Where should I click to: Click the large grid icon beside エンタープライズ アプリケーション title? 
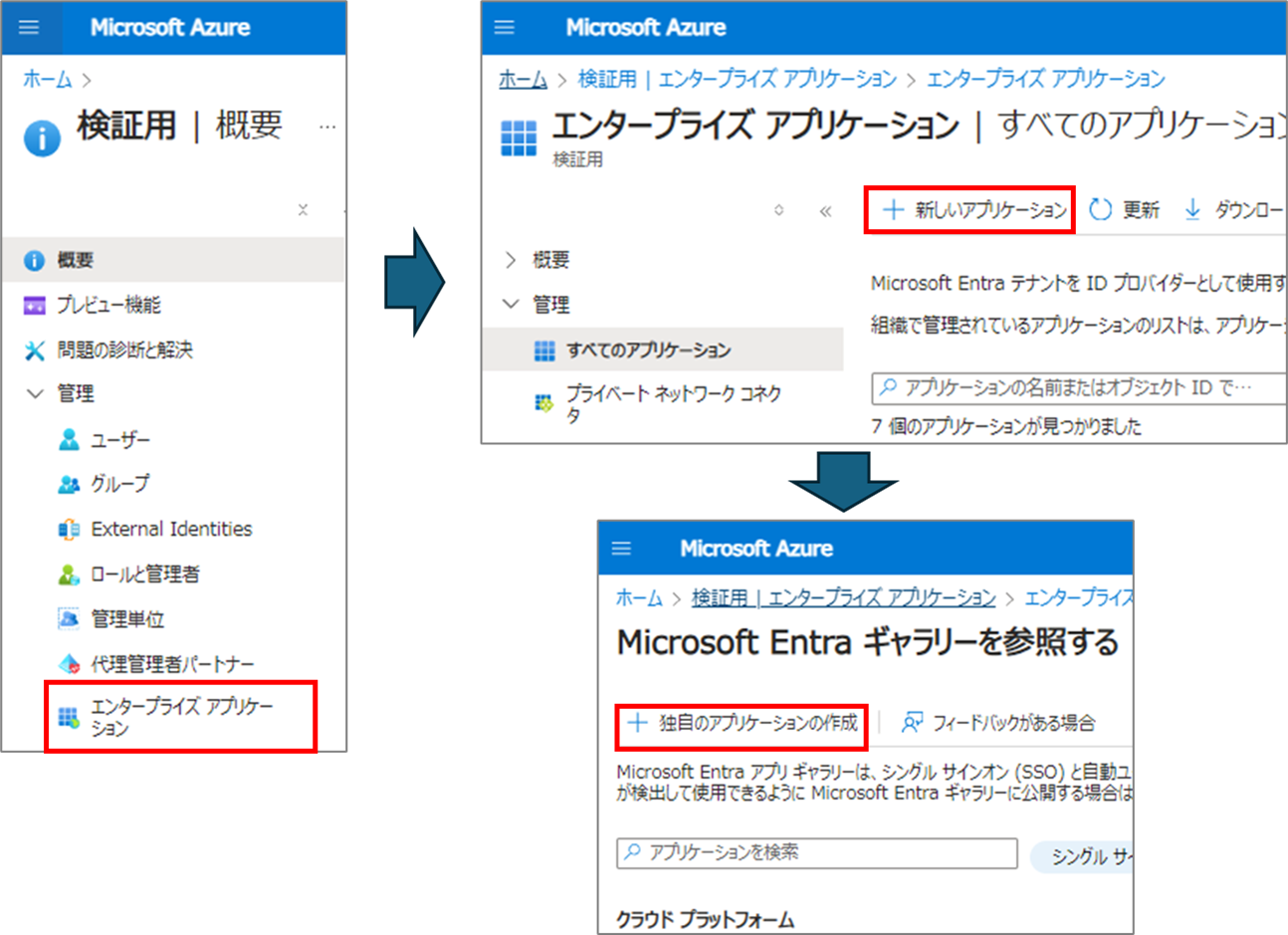[519, 137]
